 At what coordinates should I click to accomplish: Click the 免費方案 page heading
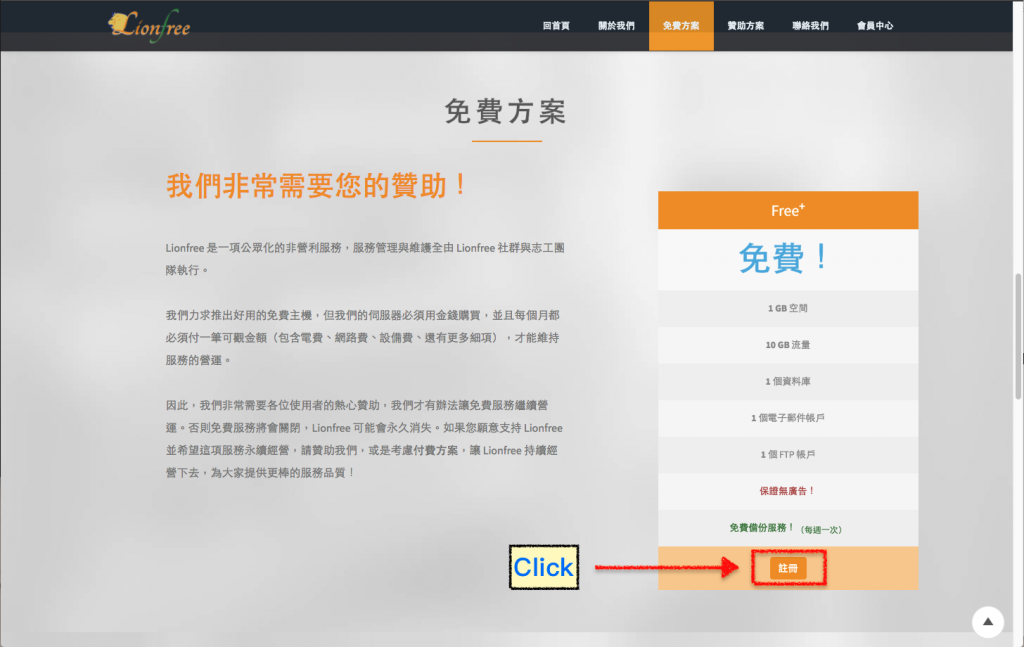click(x=506, y=112)
